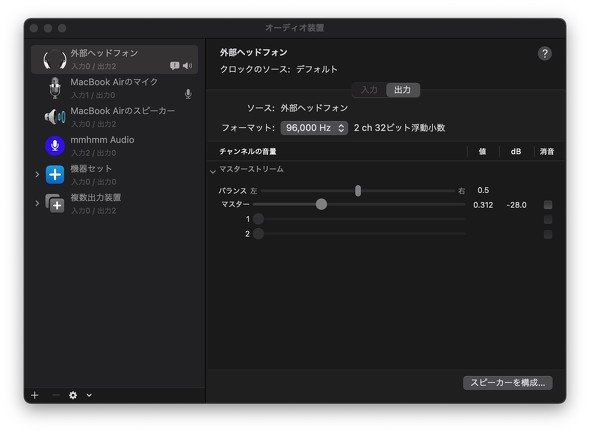Viewport: 590px width, 433px height.
Task: Click the 2 ch 32ビット浮動小数 format text
Action: click(400, 128)
